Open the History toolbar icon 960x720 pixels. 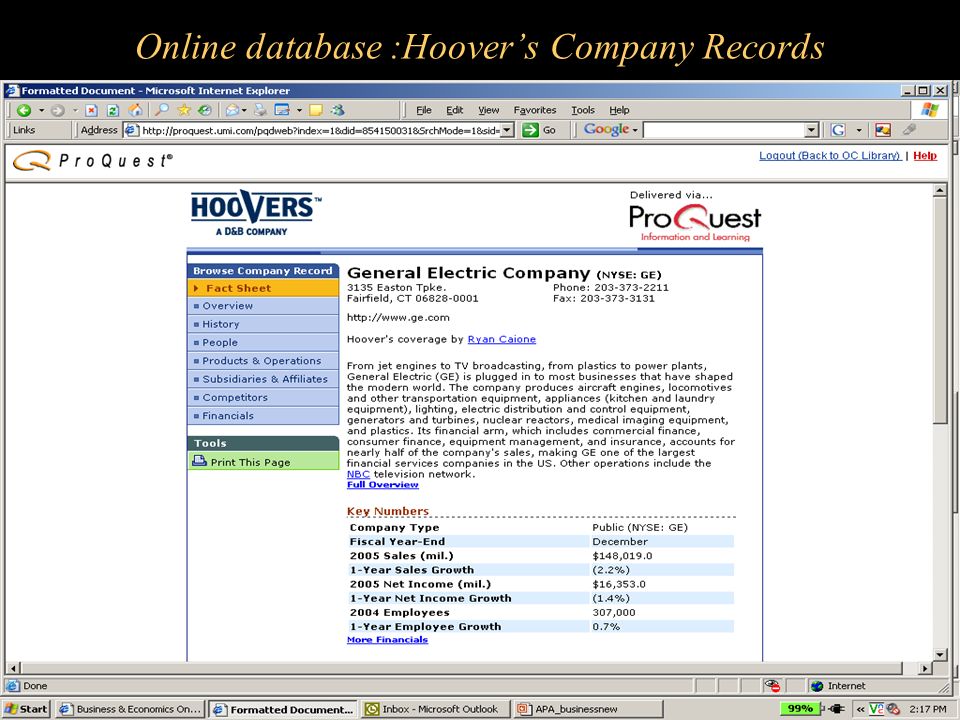point(205,110)
